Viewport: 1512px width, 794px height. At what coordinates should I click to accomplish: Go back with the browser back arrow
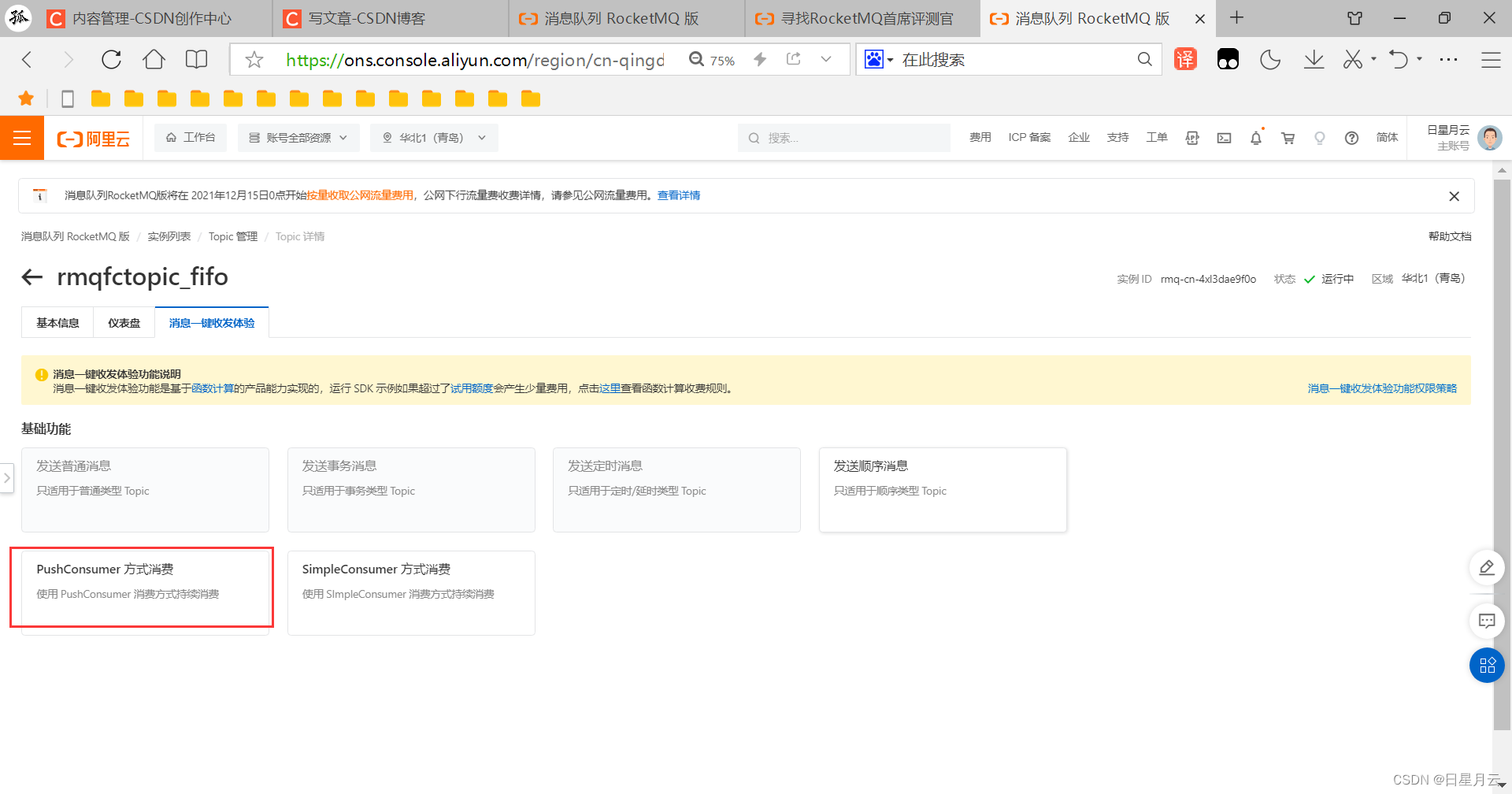pos(28,60)
